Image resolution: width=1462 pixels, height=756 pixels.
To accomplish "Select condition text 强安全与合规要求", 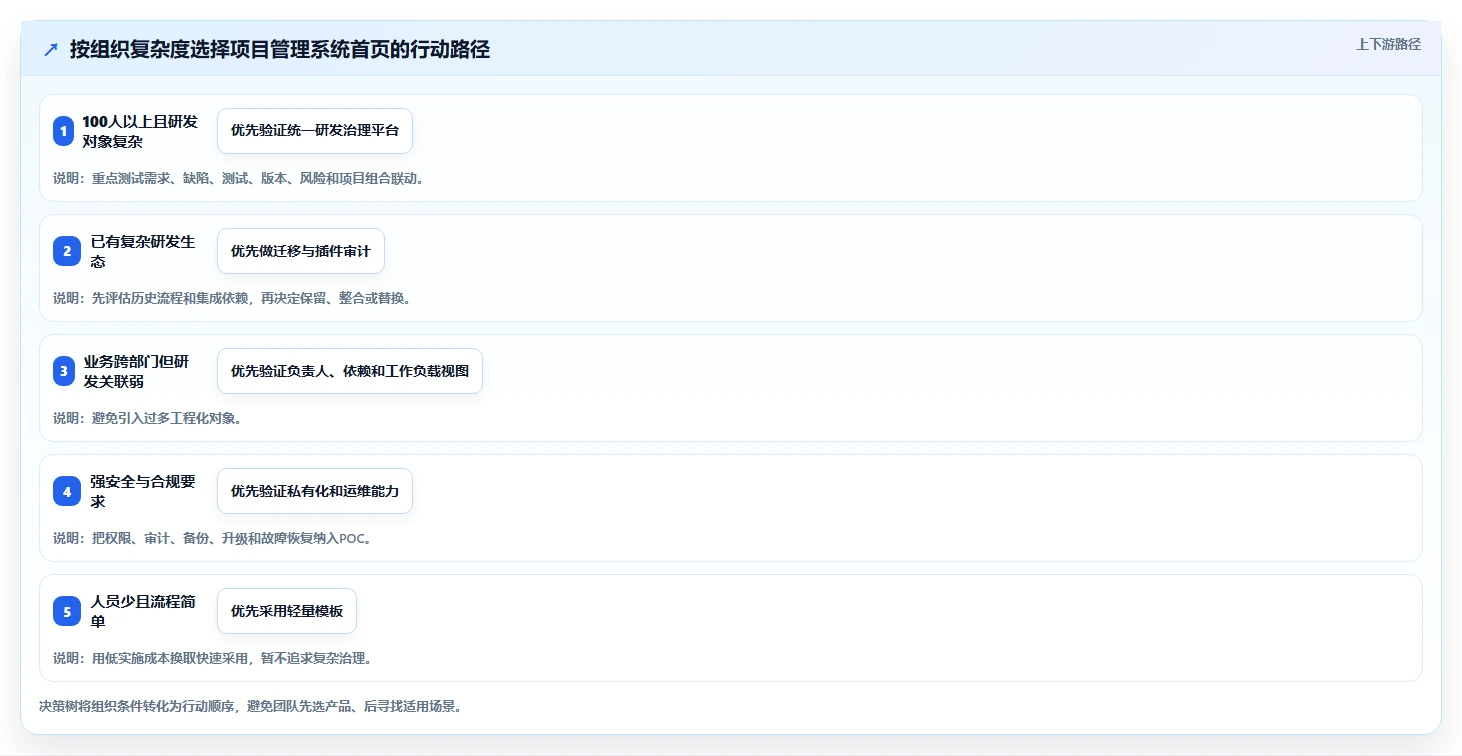I will click(143, 491).
